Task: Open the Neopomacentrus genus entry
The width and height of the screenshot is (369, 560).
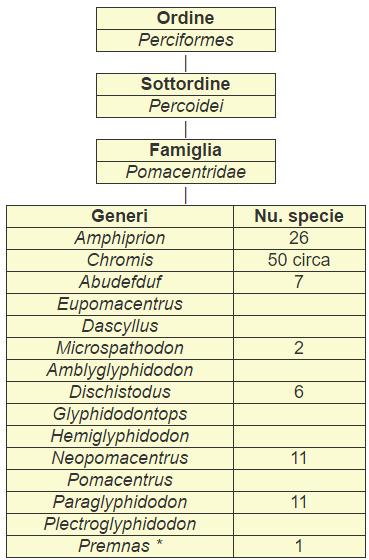Action: pos(120,458)
